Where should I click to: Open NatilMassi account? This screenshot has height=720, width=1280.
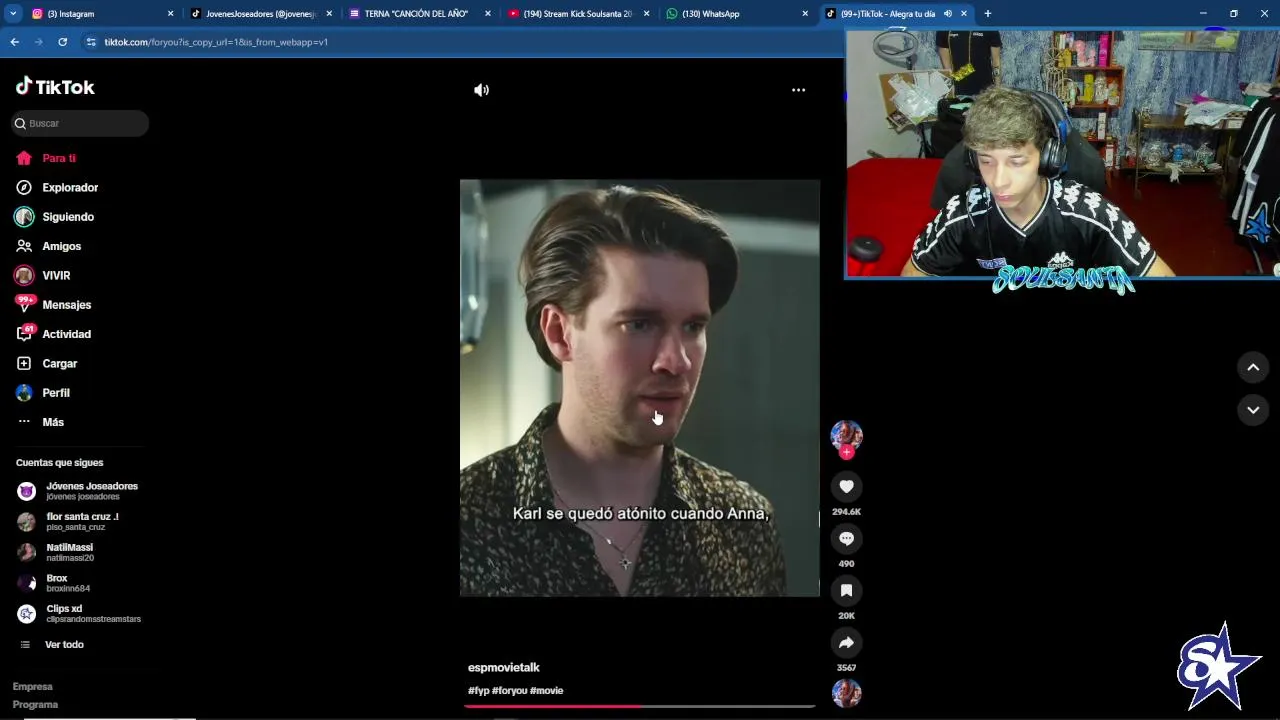click(x=56, y=552)
